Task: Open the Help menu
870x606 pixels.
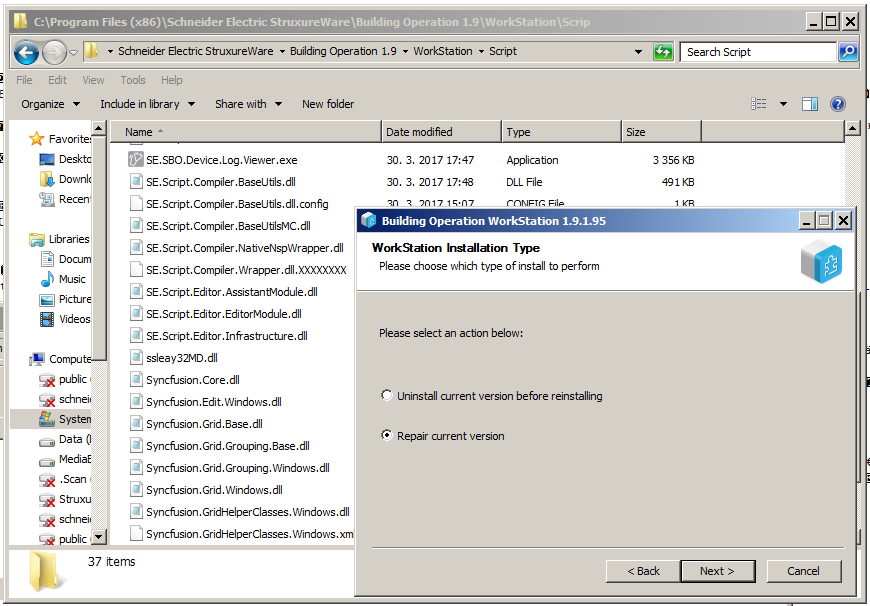Action: point(171,80)
